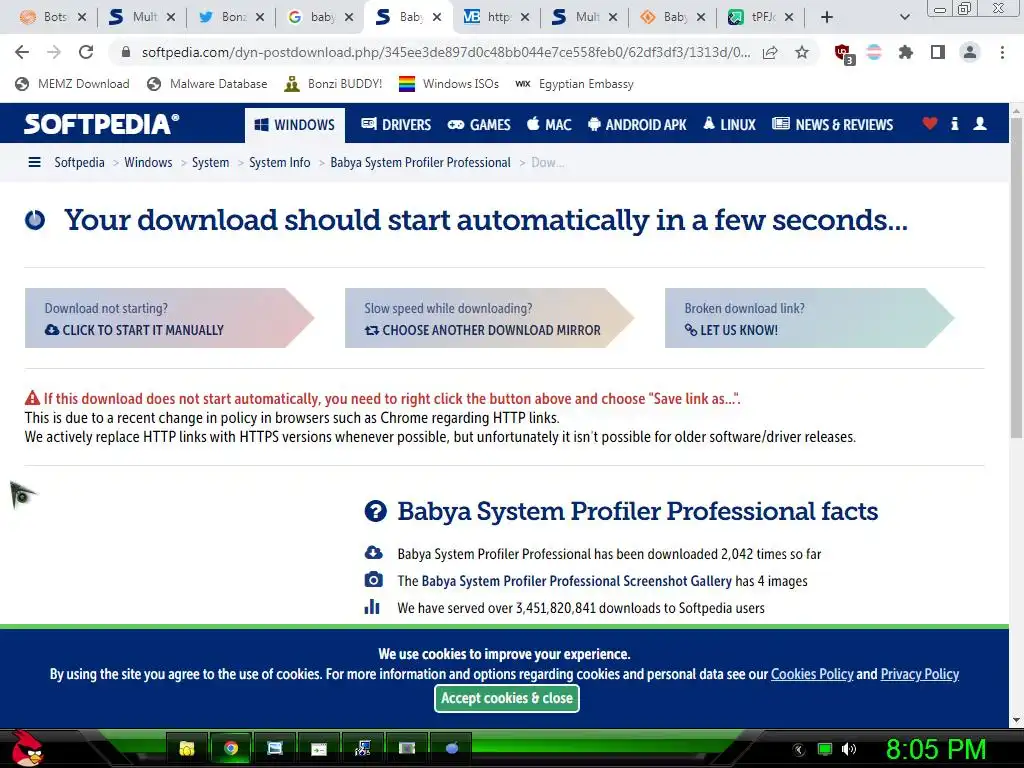This screenshot has height=768, width=1024.
Task: Open News & Reviews section
Action: (x=832, y=125)
